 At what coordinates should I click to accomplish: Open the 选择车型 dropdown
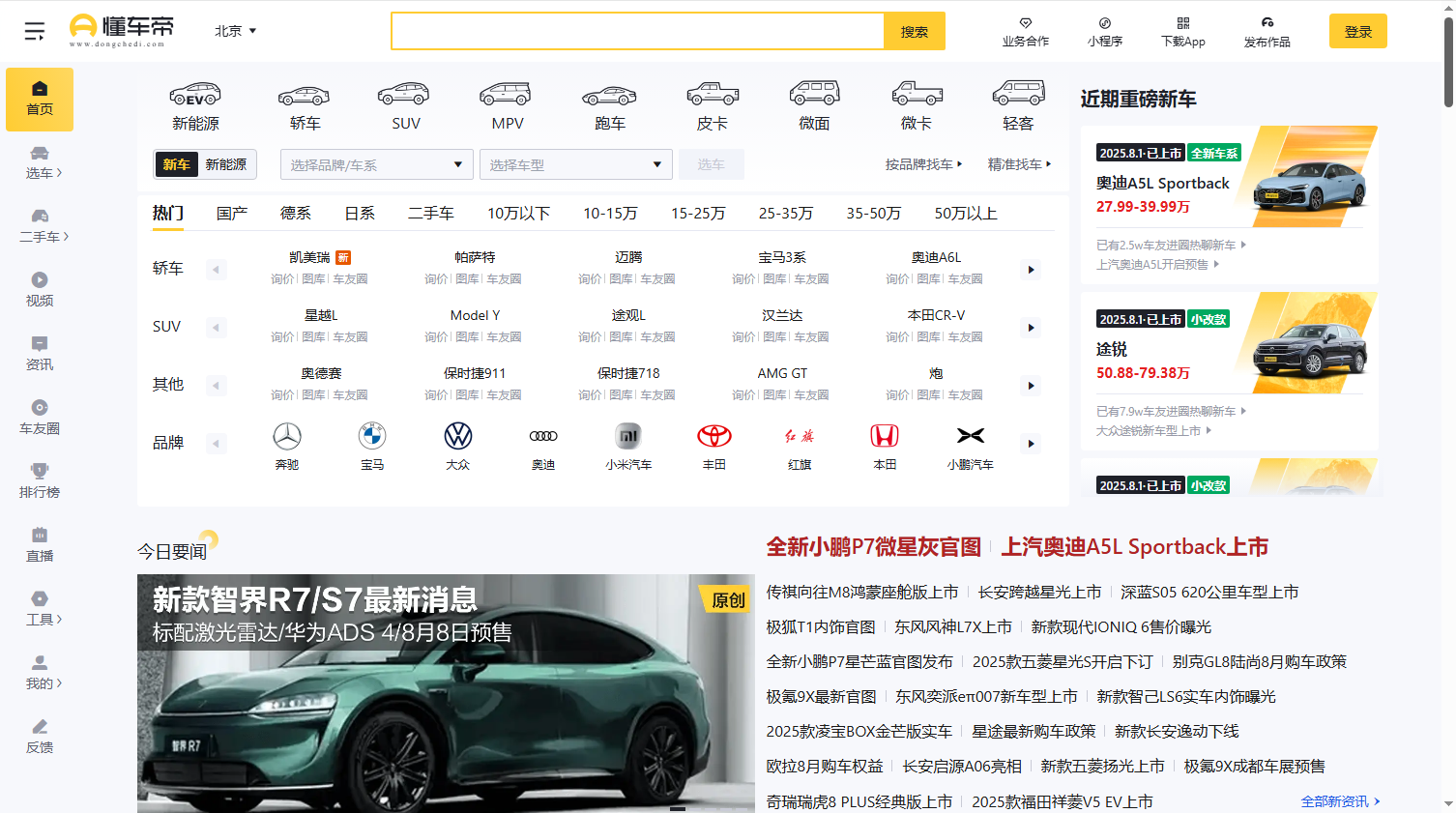[x=576, y=164]
